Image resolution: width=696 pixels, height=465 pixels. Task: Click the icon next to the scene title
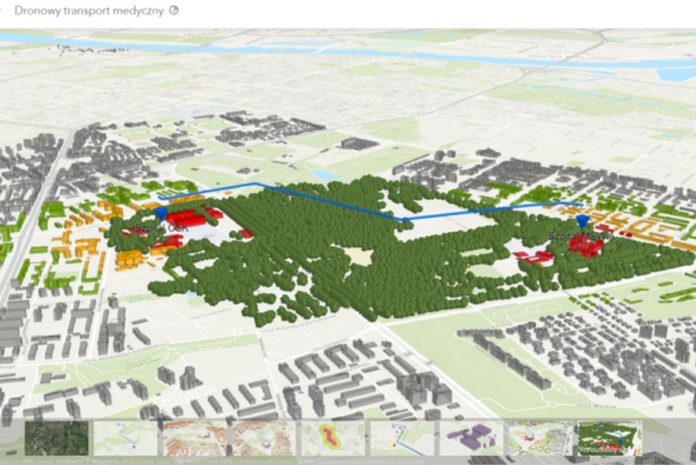coord(175,10)
